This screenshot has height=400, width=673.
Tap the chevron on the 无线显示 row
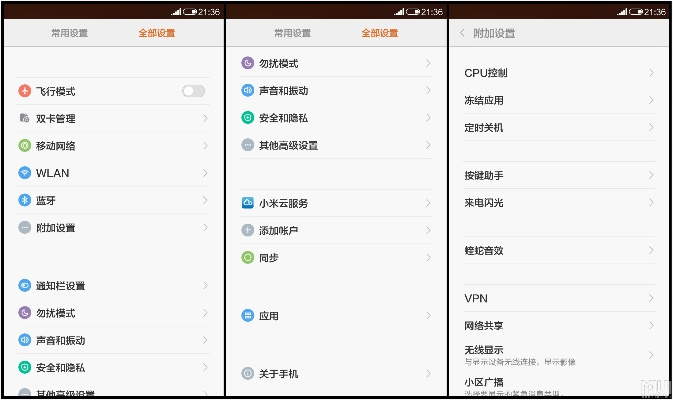point(652,355)
